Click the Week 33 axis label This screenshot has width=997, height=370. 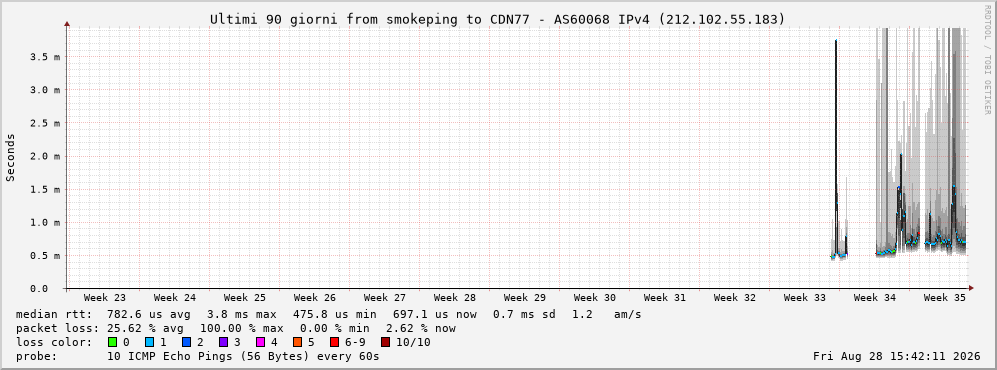(804, 298)
